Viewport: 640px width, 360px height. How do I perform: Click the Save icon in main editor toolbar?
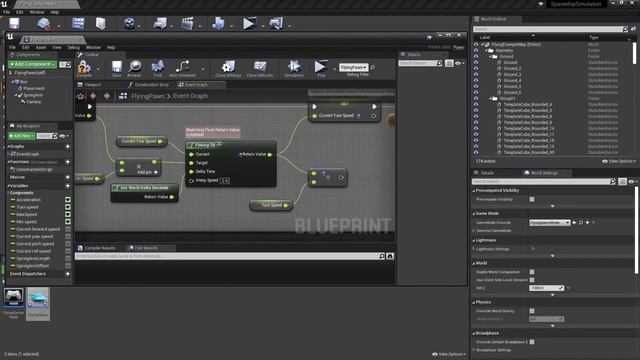click(14, 23)
